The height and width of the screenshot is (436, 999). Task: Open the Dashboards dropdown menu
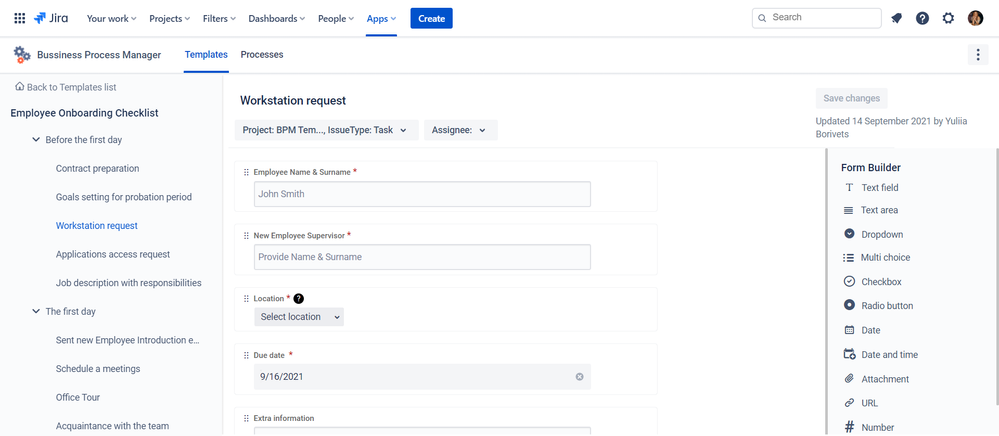277,18
